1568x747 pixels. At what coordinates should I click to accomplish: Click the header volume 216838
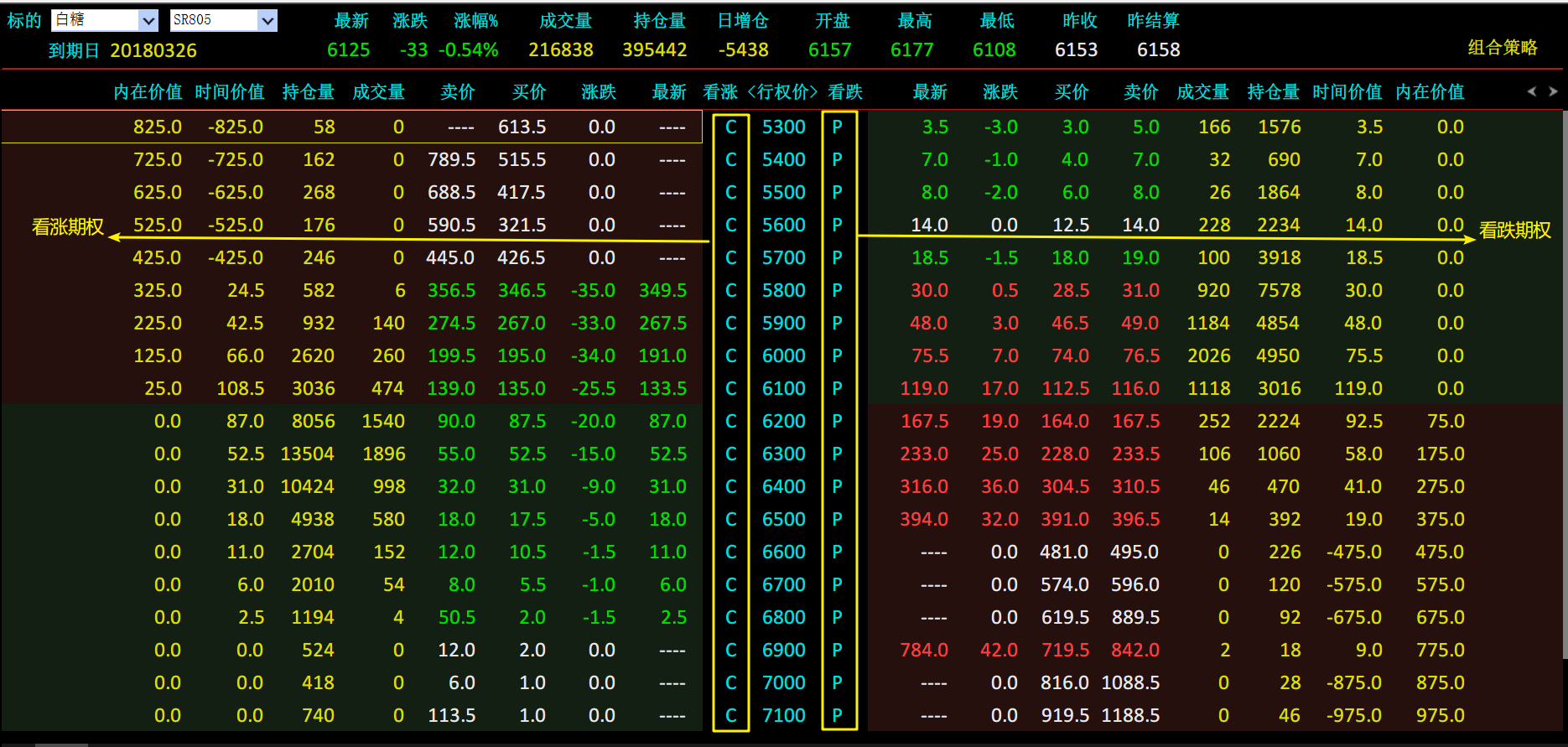(x=561, y=50)
